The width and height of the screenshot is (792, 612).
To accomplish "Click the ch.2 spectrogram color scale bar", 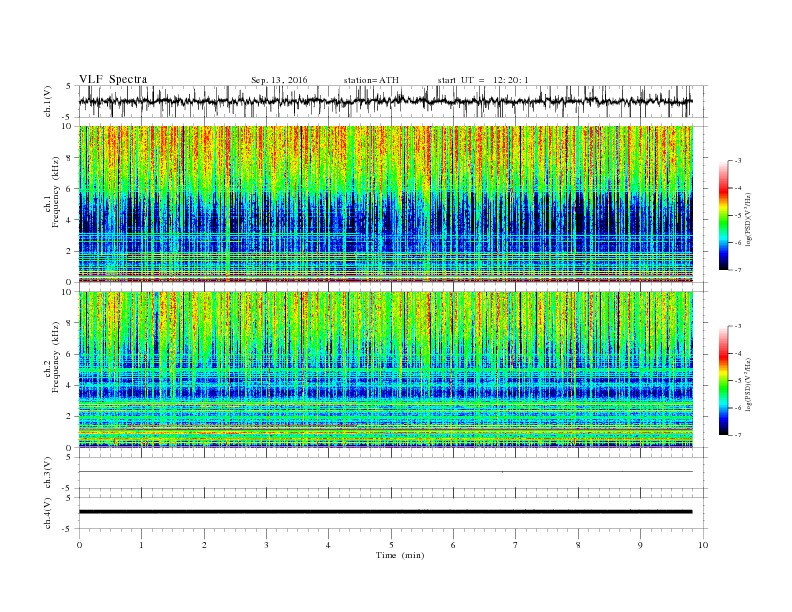I will (723, 381).
